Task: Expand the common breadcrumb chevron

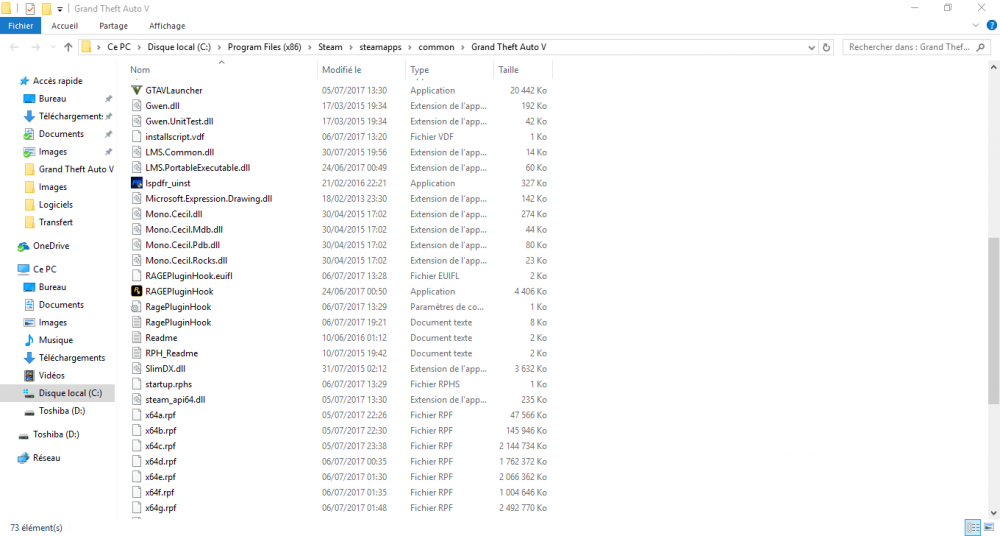Action: (x=464, y=47)
